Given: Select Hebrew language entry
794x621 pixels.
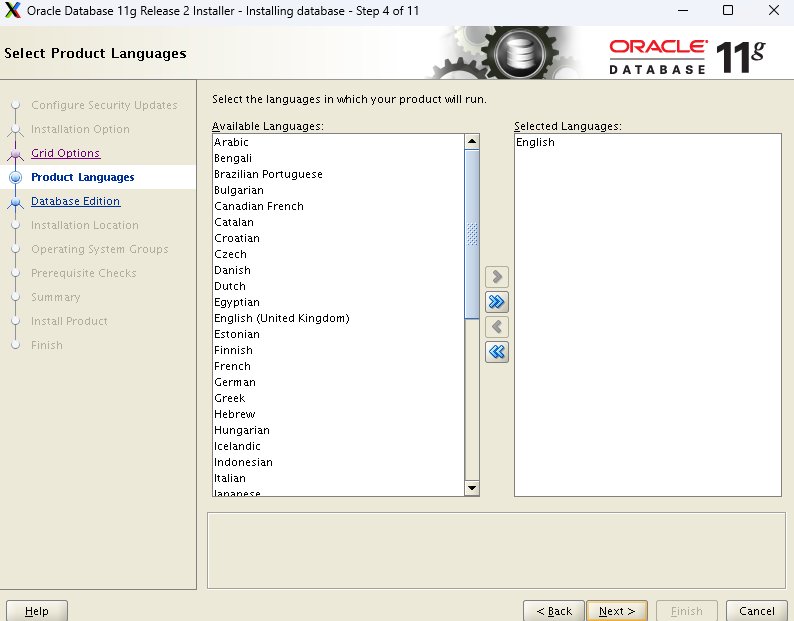Looking at the screenshot, I should point(338,414).
